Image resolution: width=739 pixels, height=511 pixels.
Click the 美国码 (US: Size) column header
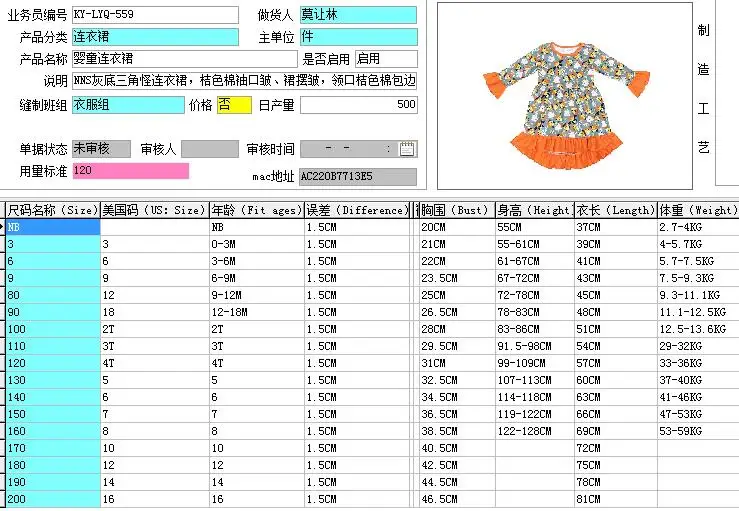155,210
